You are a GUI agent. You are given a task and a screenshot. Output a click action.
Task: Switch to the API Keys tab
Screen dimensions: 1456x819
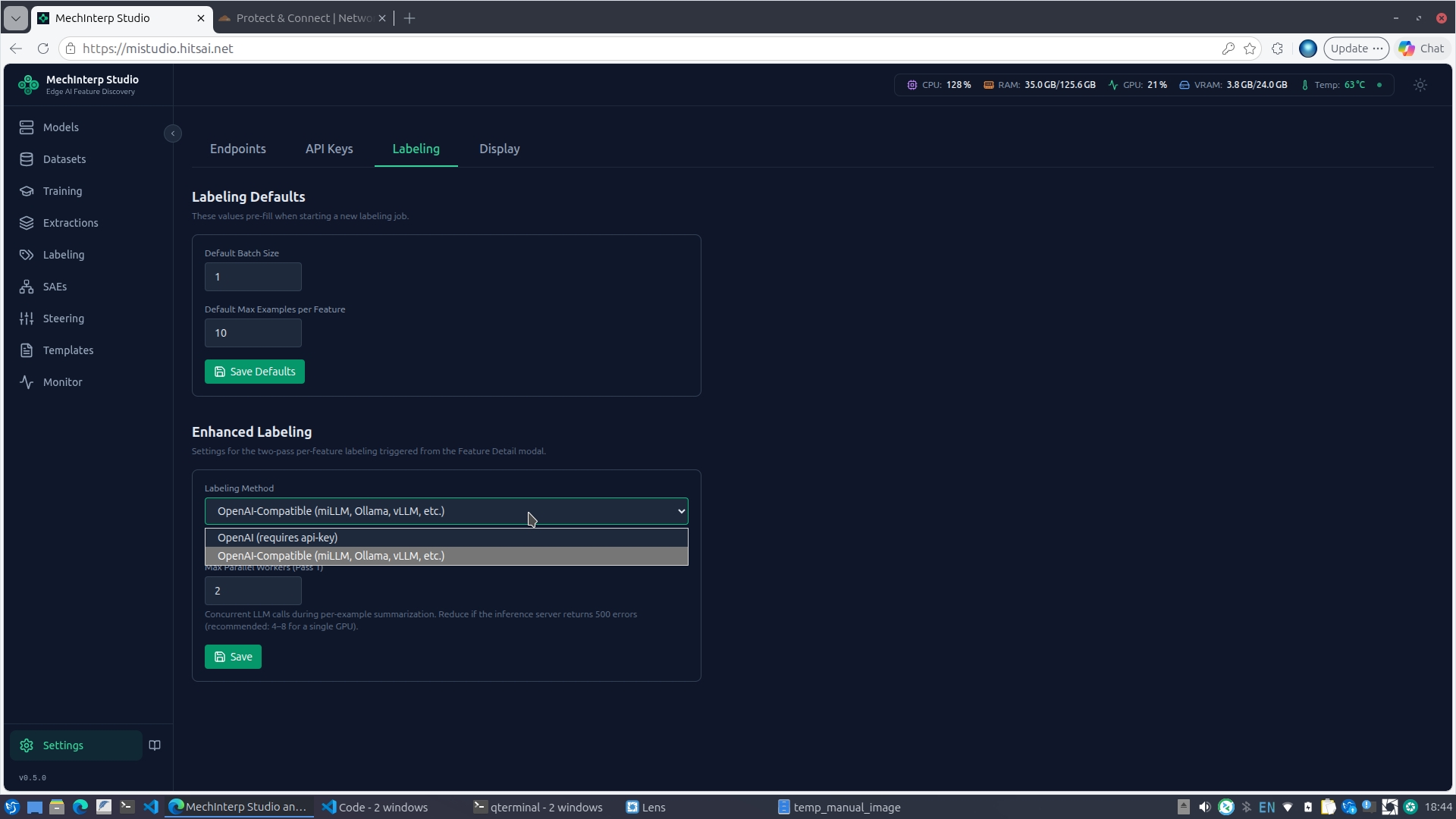[x=329, y=149]
